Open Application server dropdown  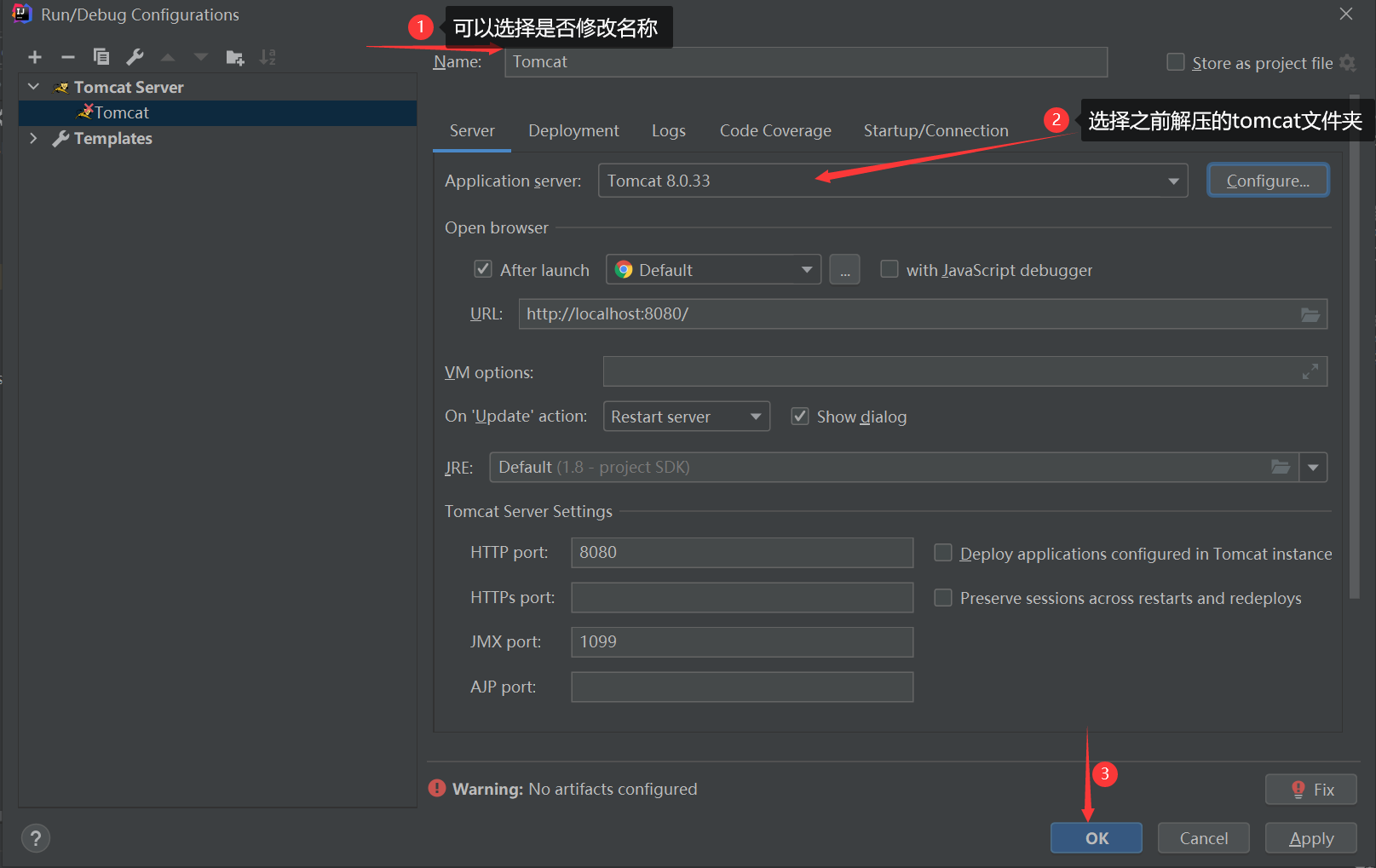(x=893, y=181)
